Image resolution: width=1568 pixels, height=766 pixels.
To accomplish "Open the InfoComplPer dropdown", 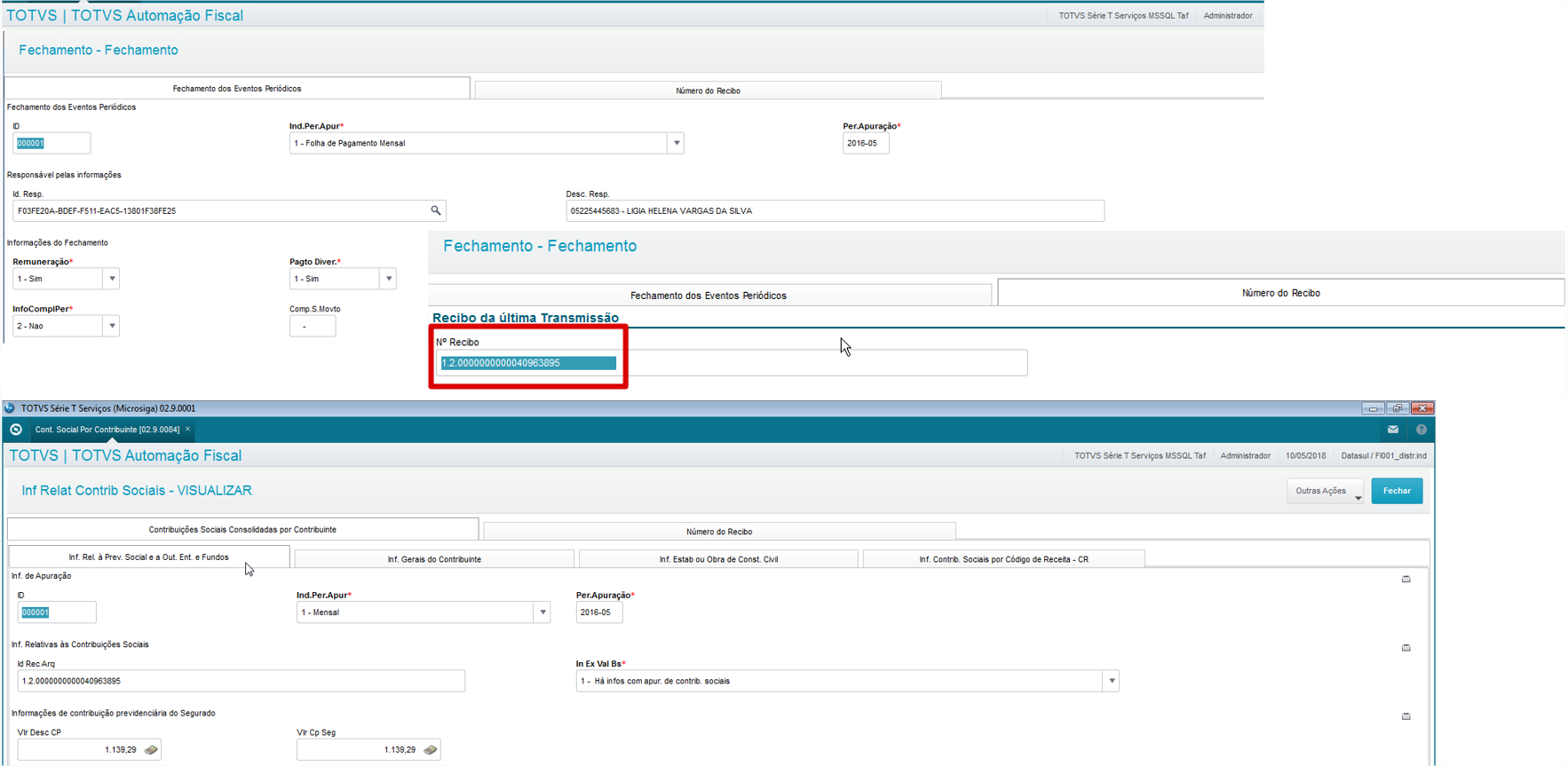I will coord(112,326).
